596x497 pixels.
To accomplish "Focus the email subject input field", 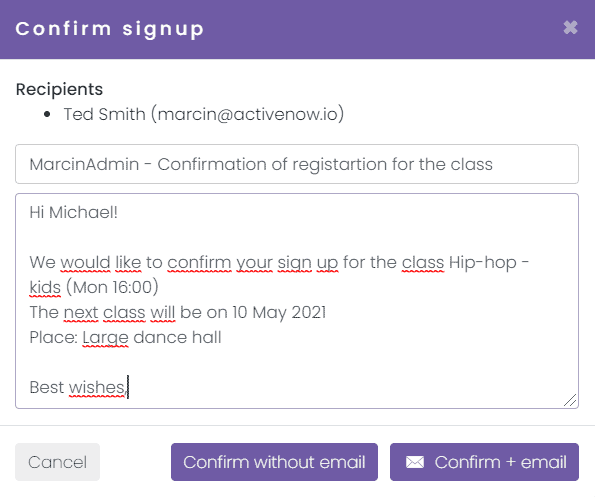I will (x=297, y=164).
